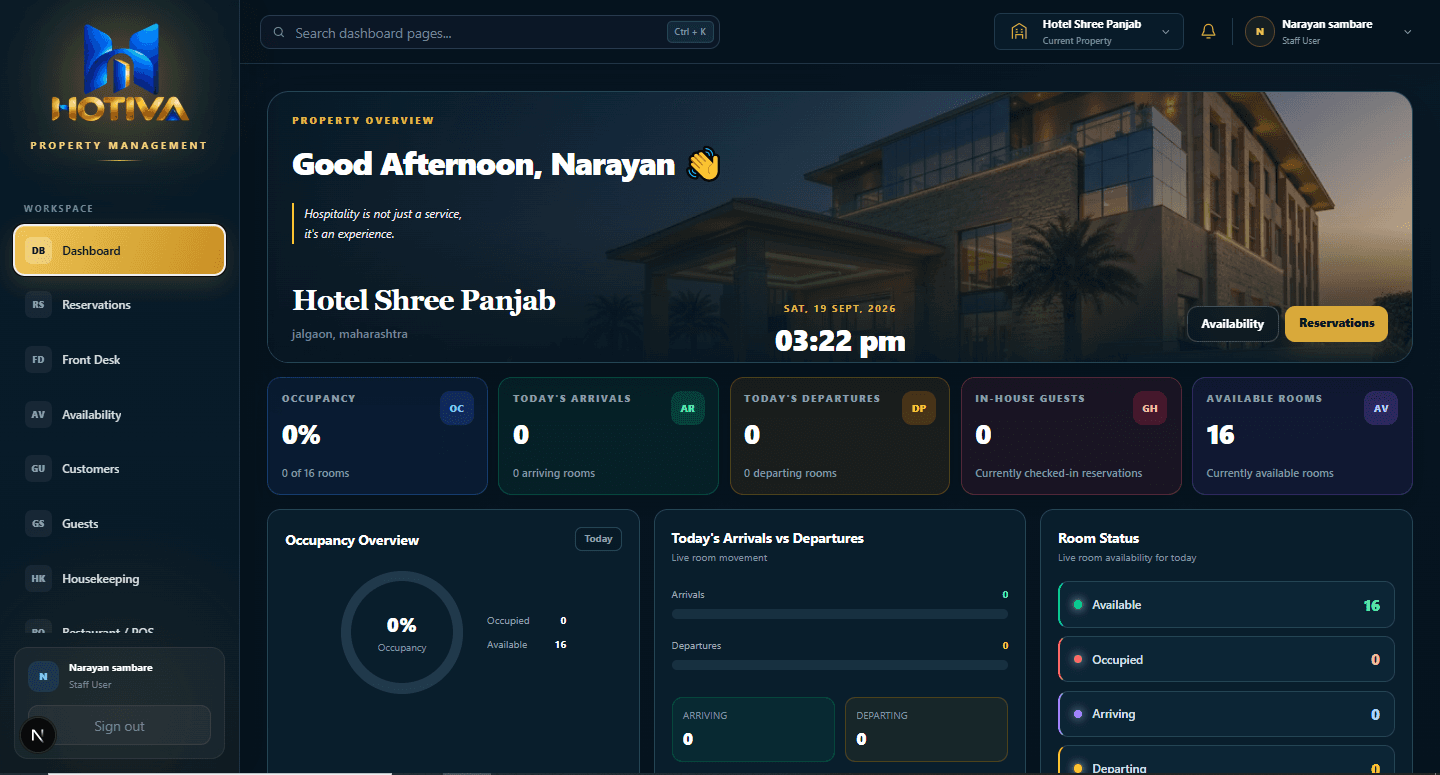This screenshot has height=775, width=1440.
Task: Click the N avatar in sidebar user card
Action: click(x=43, y=676)
